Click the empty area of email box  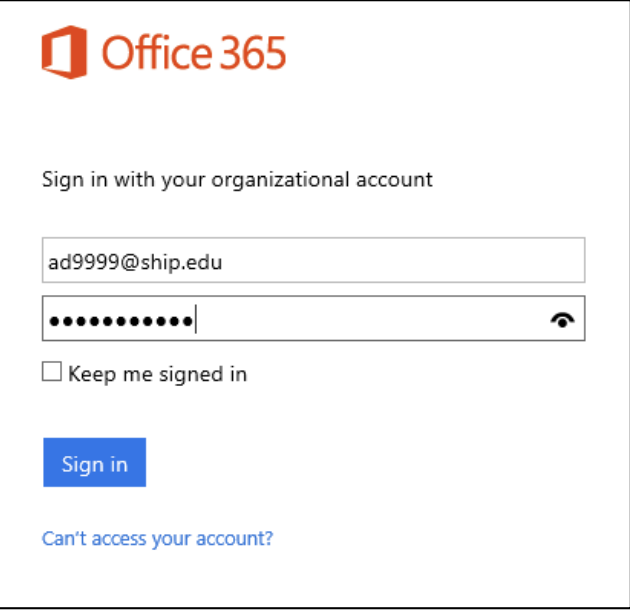(x=402, y=260)
